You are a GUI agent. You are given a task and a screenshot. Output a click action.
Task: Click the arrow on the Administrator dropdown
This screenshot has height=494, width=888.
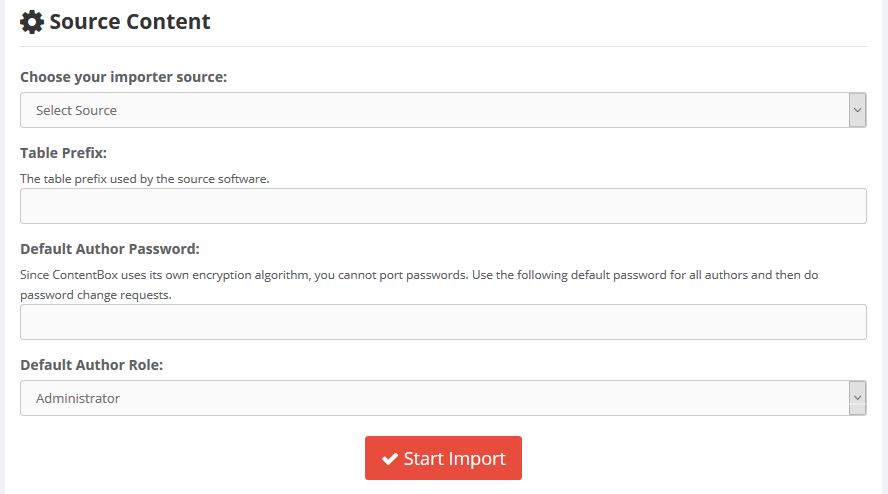click(x=857, y=398)
